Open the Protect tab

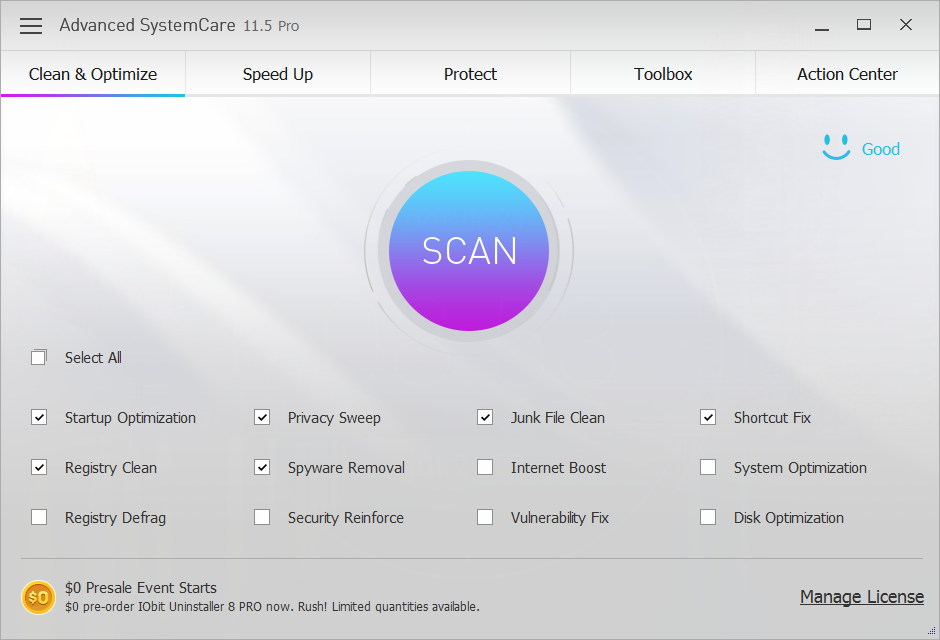point(470,74)
